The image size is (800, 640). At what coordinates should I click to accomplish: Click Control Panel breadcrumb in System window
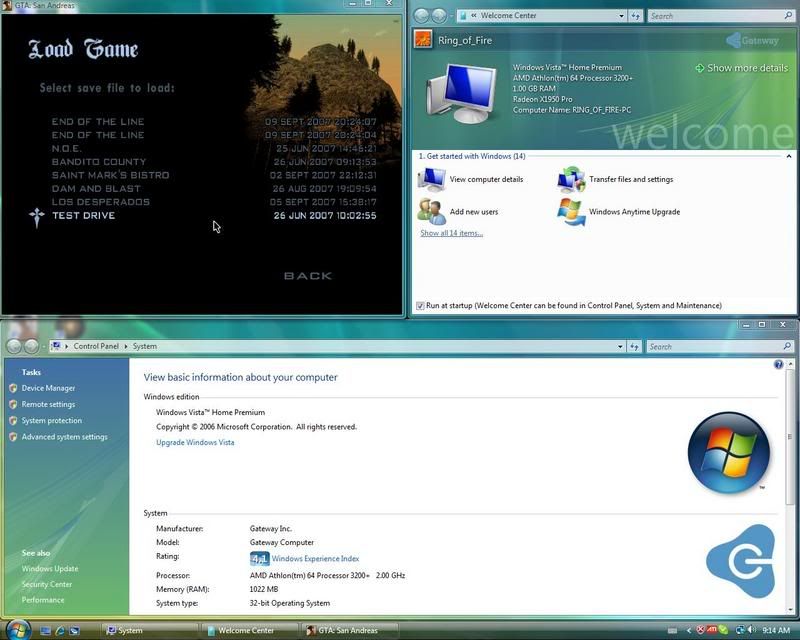point(96,346)
